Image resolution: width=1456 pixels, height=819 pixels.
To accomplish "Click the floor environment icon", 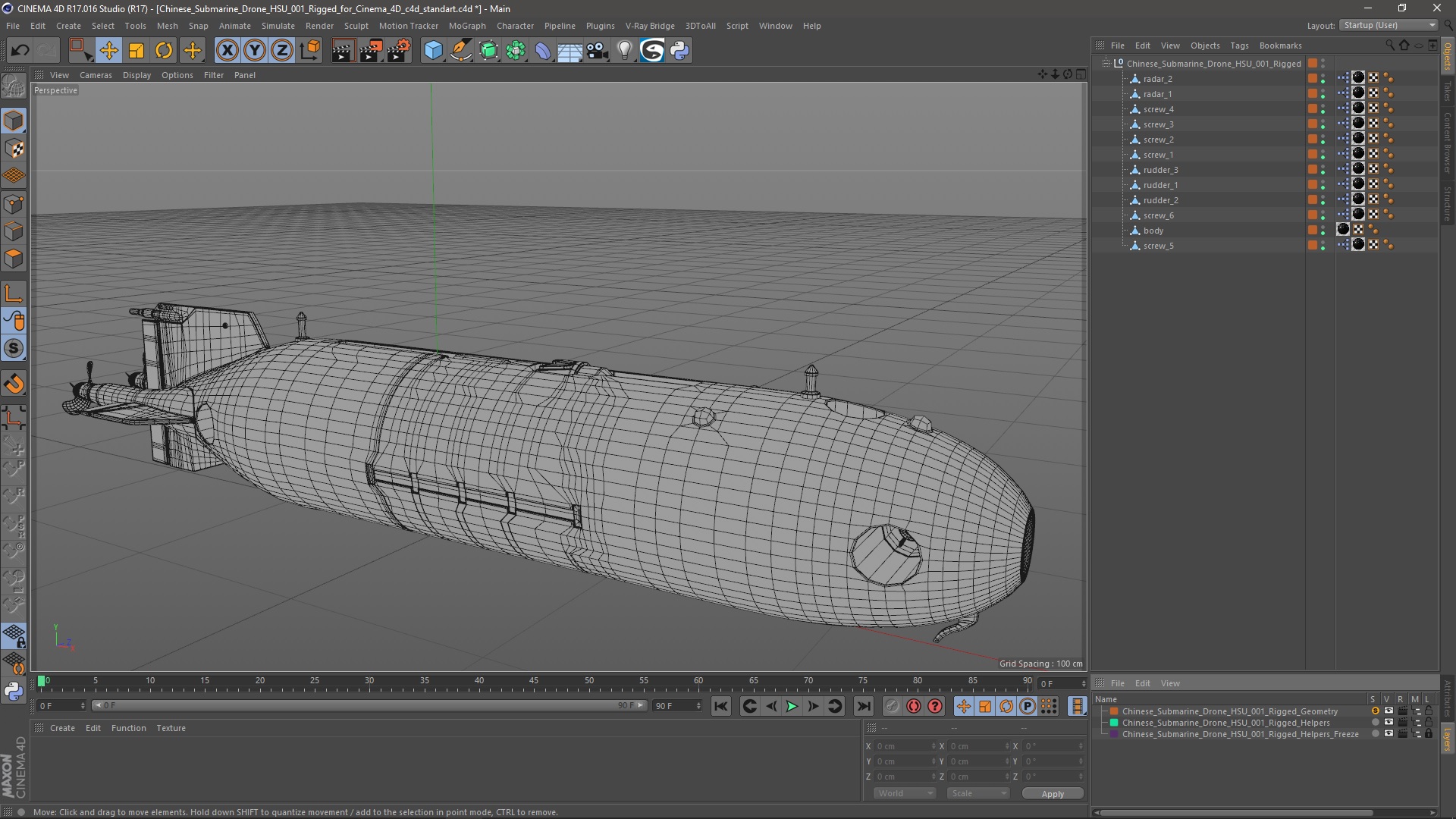I will (570, 51).
